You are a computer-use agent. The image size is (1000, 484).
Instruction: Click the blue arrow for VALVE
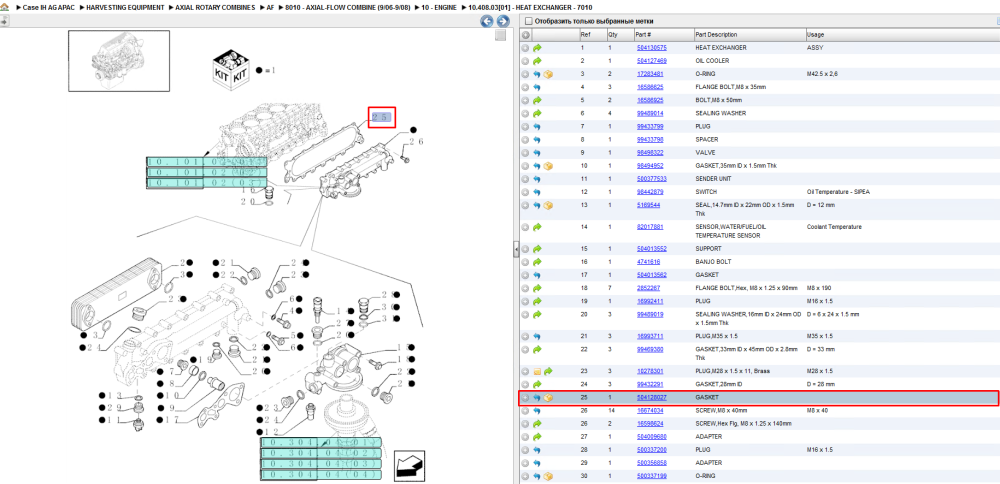pyautogui.click(x=537, y=153)
